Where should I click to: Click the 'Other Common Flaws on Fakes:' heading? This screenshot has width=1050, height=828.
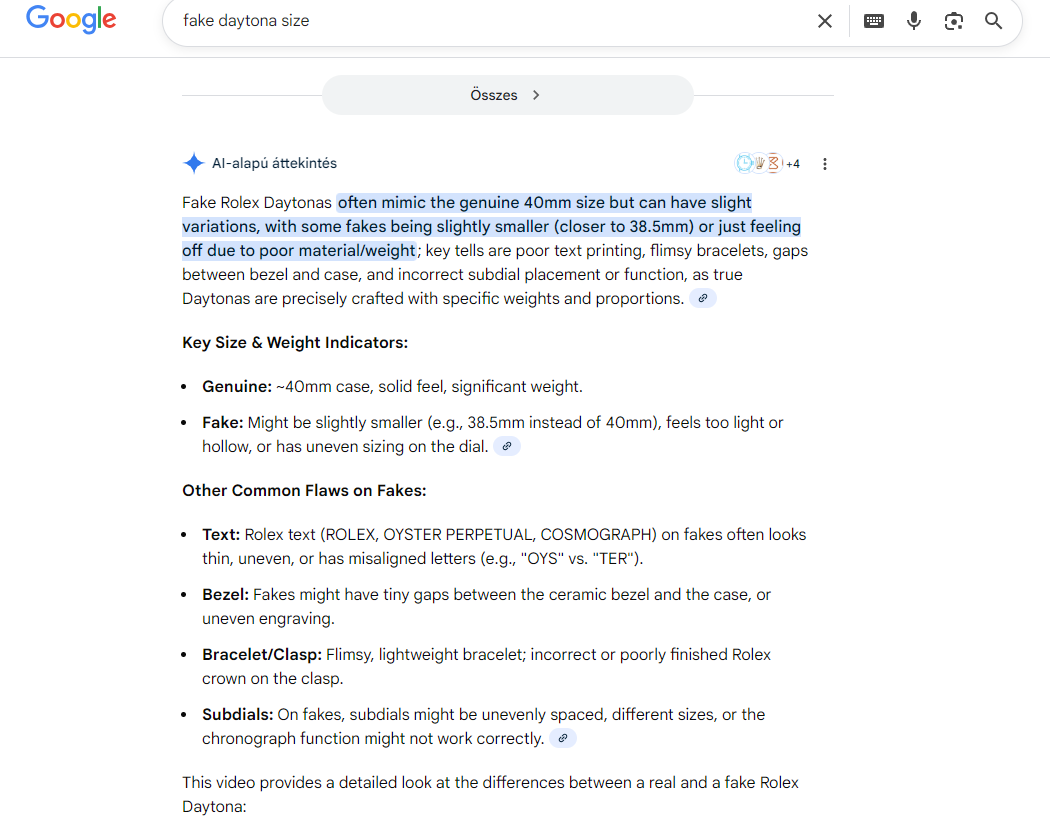coord(304,490)
